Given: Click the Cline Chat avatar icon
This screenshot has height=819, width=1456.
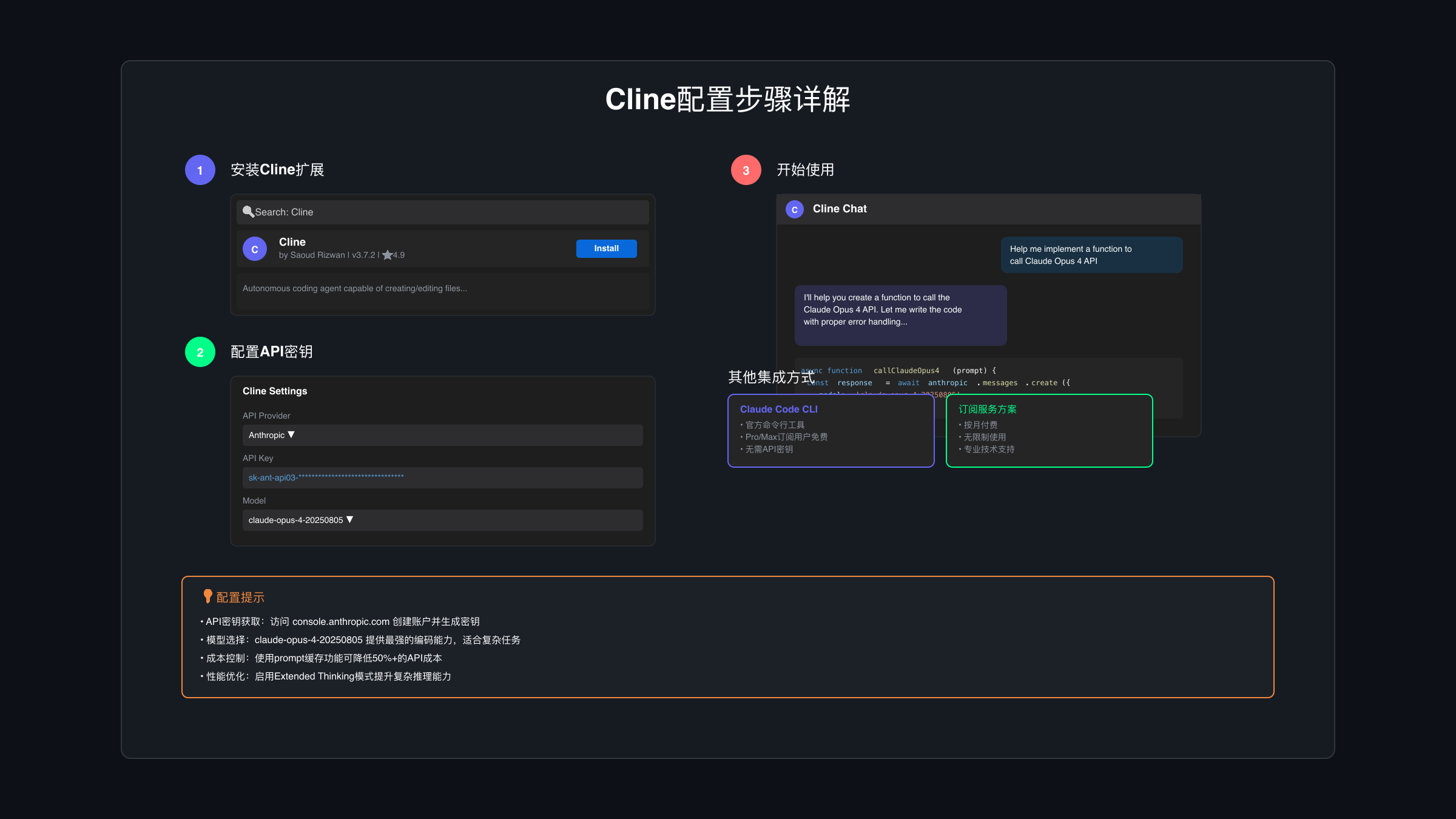Looking at the screenshot, I should coord(795,209).
